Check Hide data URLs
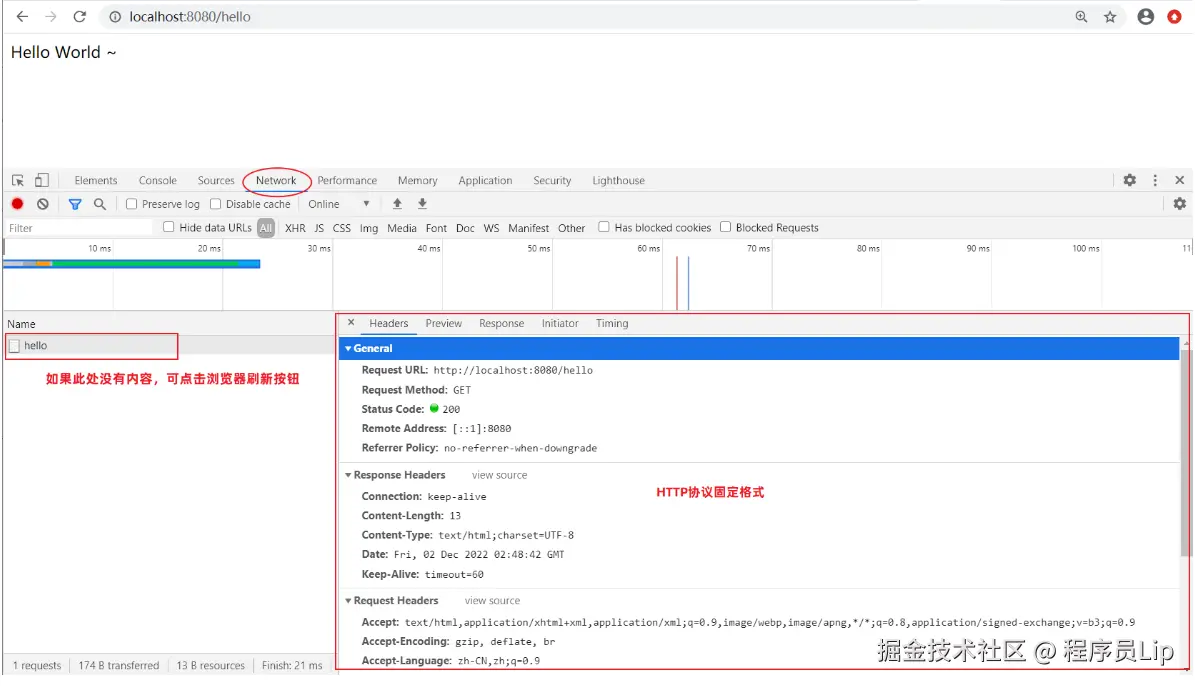 coord(168,226)
